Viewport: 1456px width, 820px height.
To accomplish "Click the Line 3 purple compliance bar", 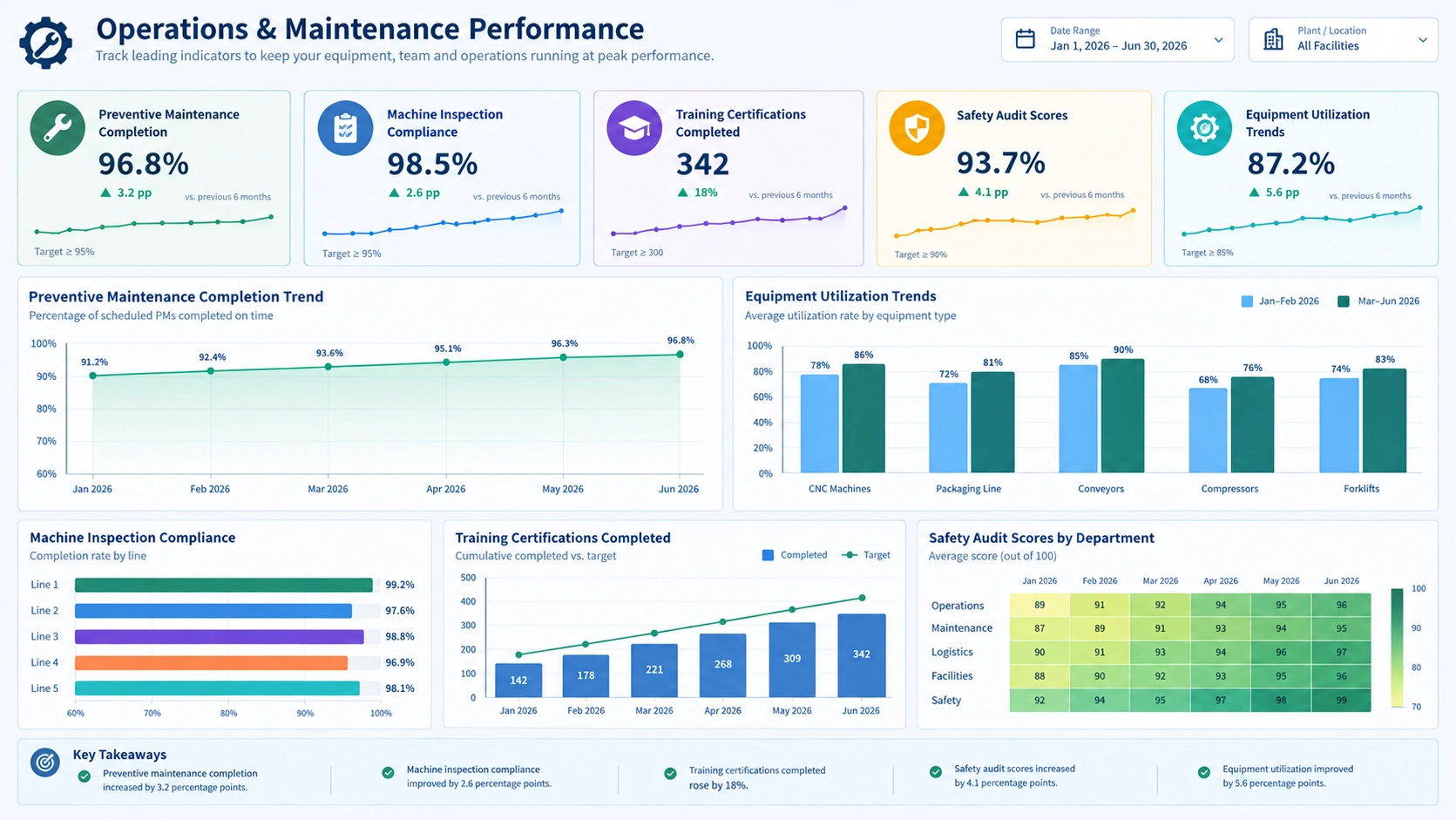I will 220,637.
